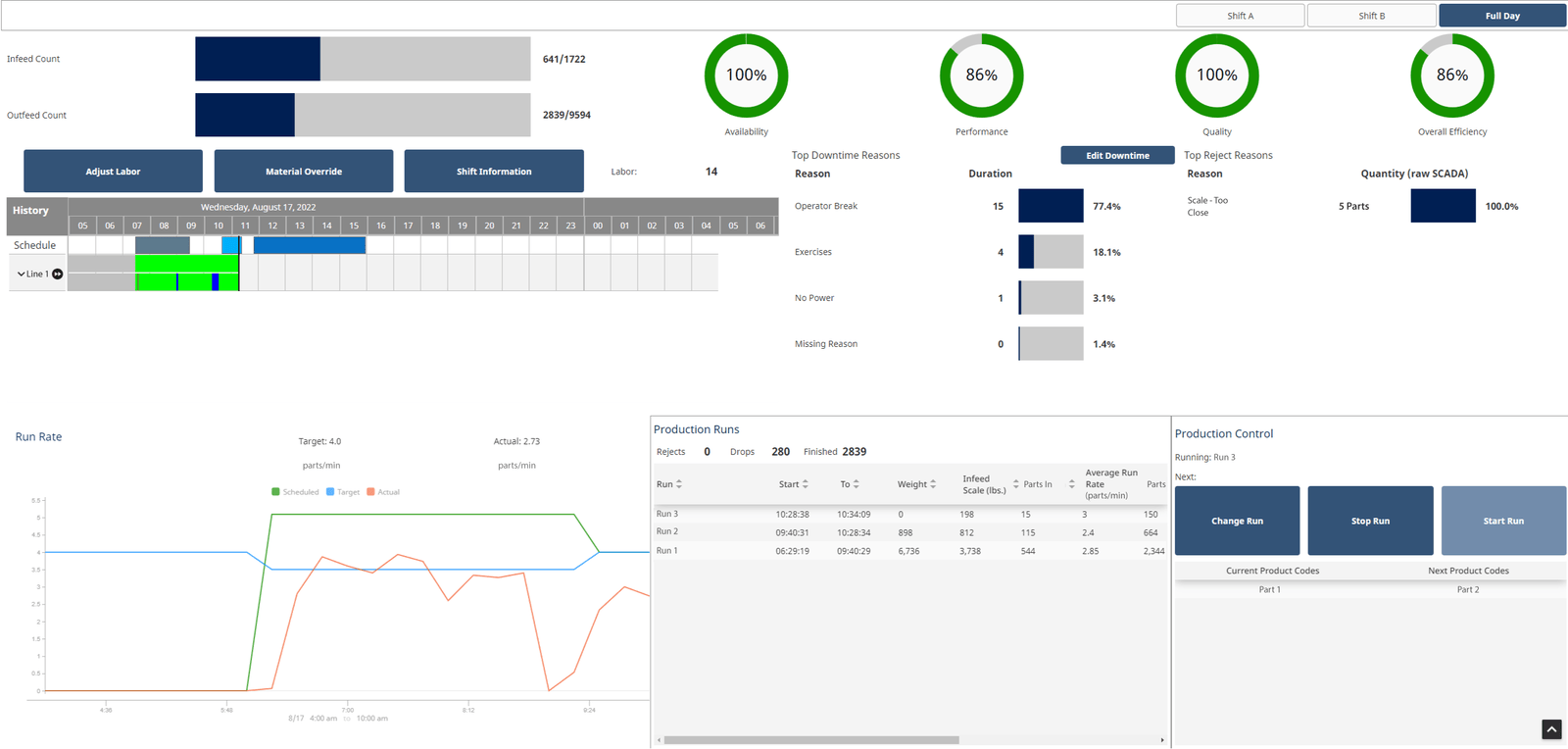Image resolution: width=1568 pixels, height=749 pixels.
Task: Click Part 2 under Next Product Codes
Action: coord(1468,589)
